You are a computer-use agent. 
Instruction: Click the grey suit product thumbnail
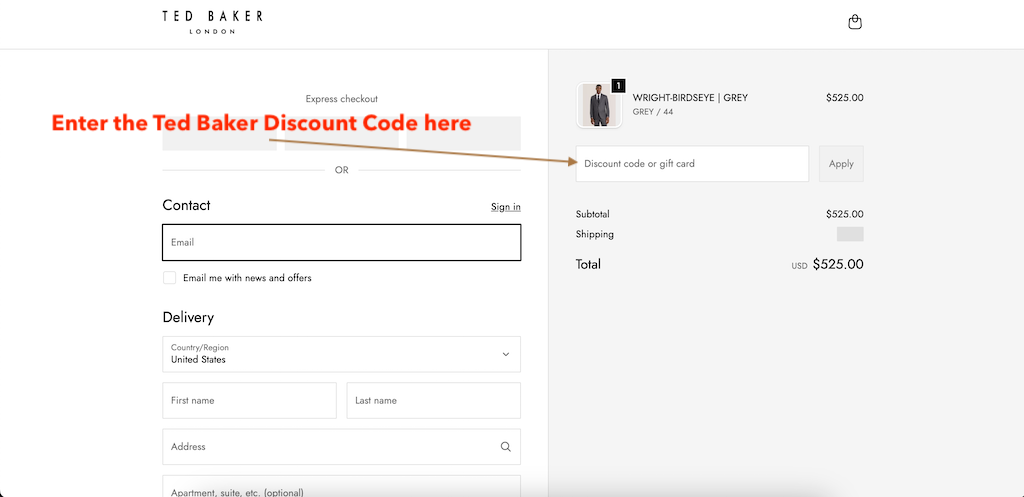pos(599,106)
